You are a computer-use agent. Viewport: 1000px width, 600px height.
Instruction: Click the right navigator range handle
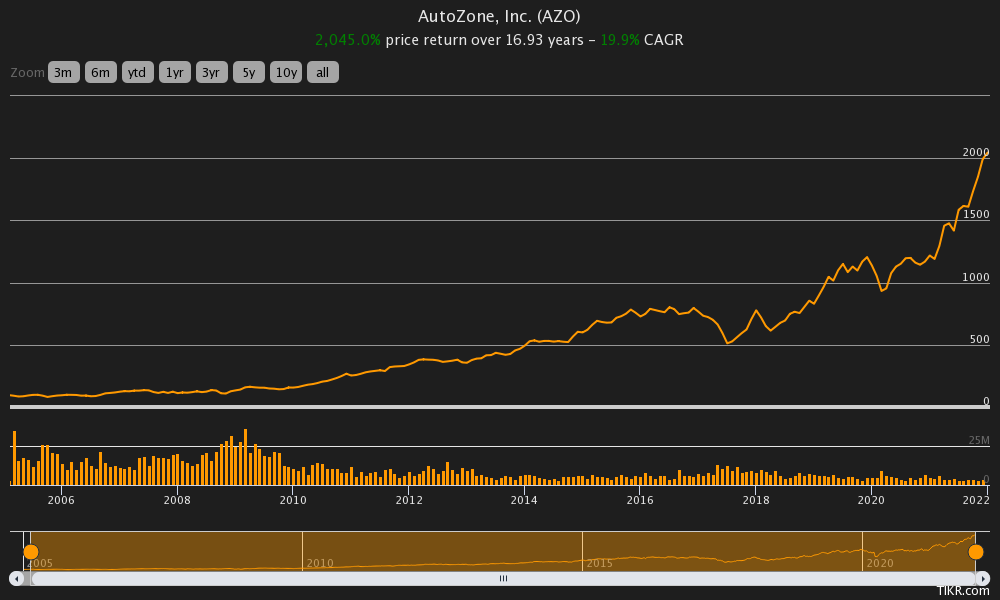pos(976,552)
